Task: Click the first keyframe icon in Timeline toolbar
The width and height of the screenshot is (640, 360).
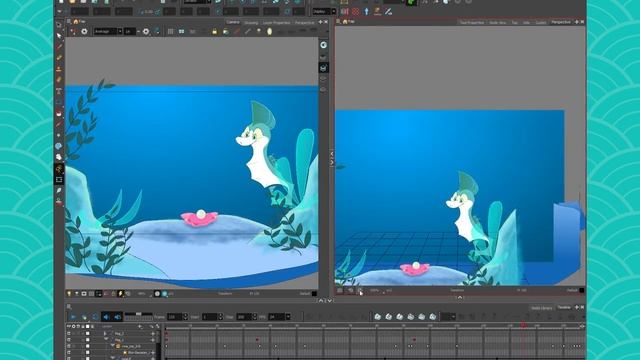Action: [x=378, y=317]
